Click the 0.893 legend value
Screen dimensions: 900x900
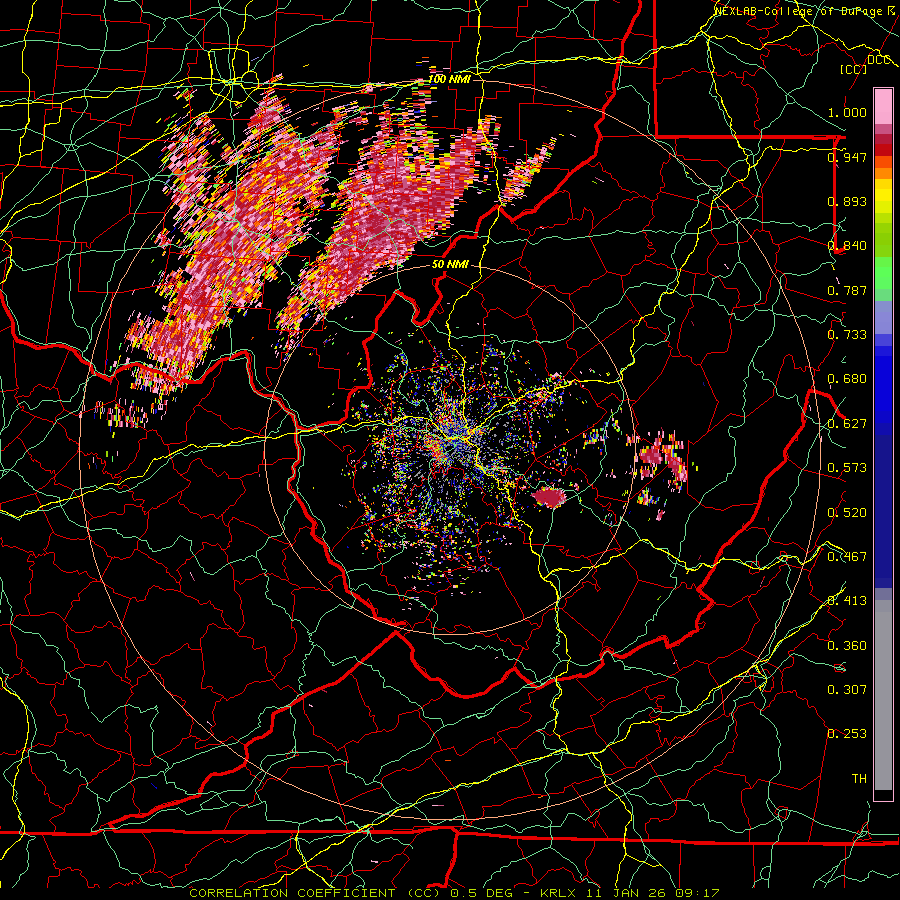pyautogui.click(x=847, y=201)
